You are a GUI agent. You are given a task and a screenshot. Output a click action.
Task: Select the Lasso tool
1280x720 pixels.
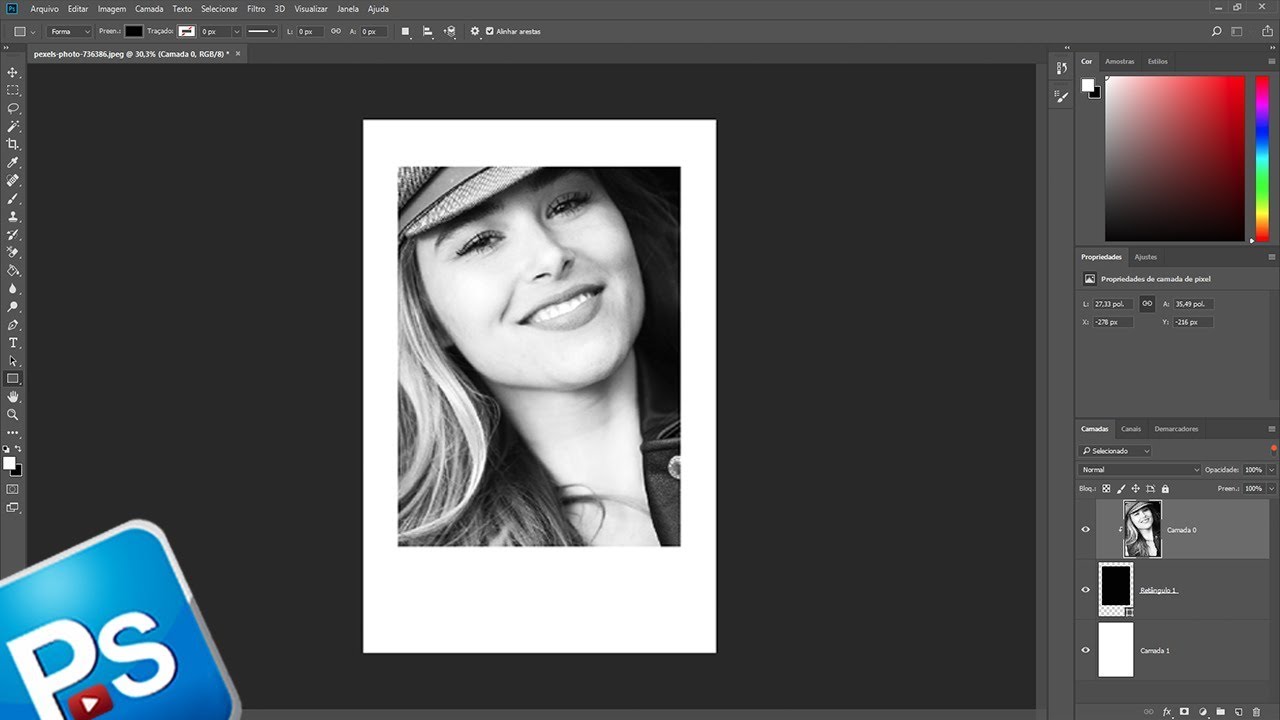click(x=13, y=108)
